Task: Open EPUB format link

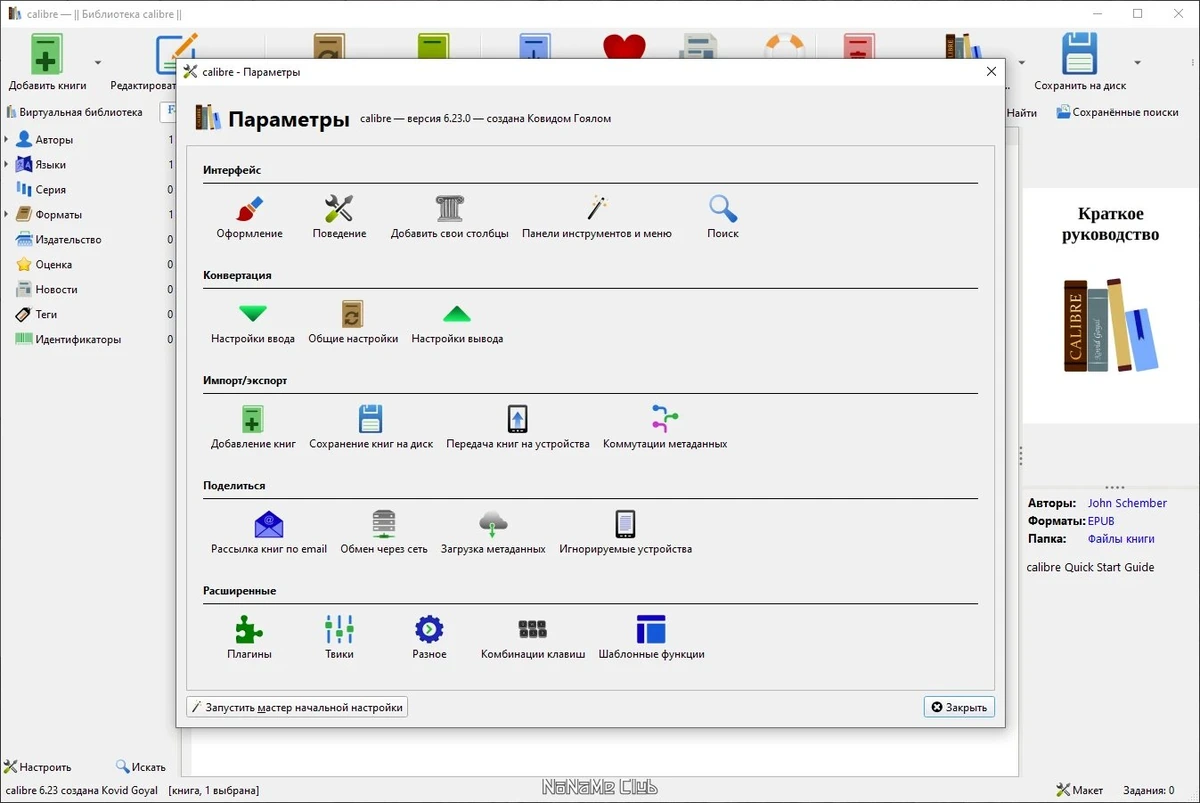Action: point(1101,521)
